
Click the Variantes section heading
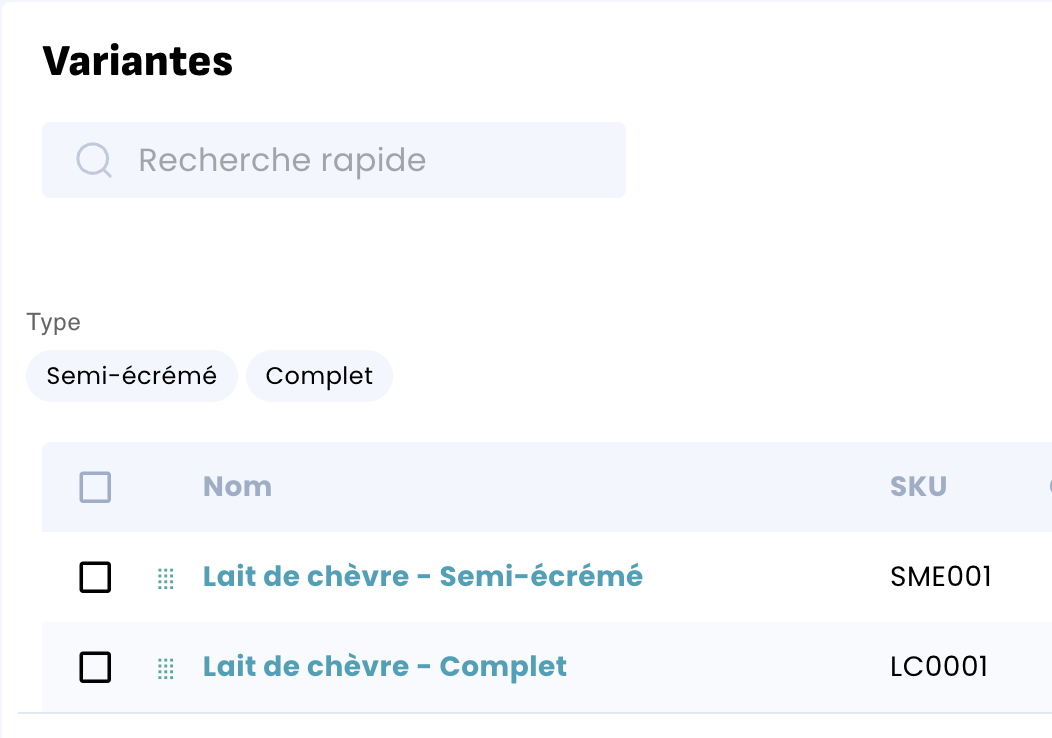pos(138,61)
